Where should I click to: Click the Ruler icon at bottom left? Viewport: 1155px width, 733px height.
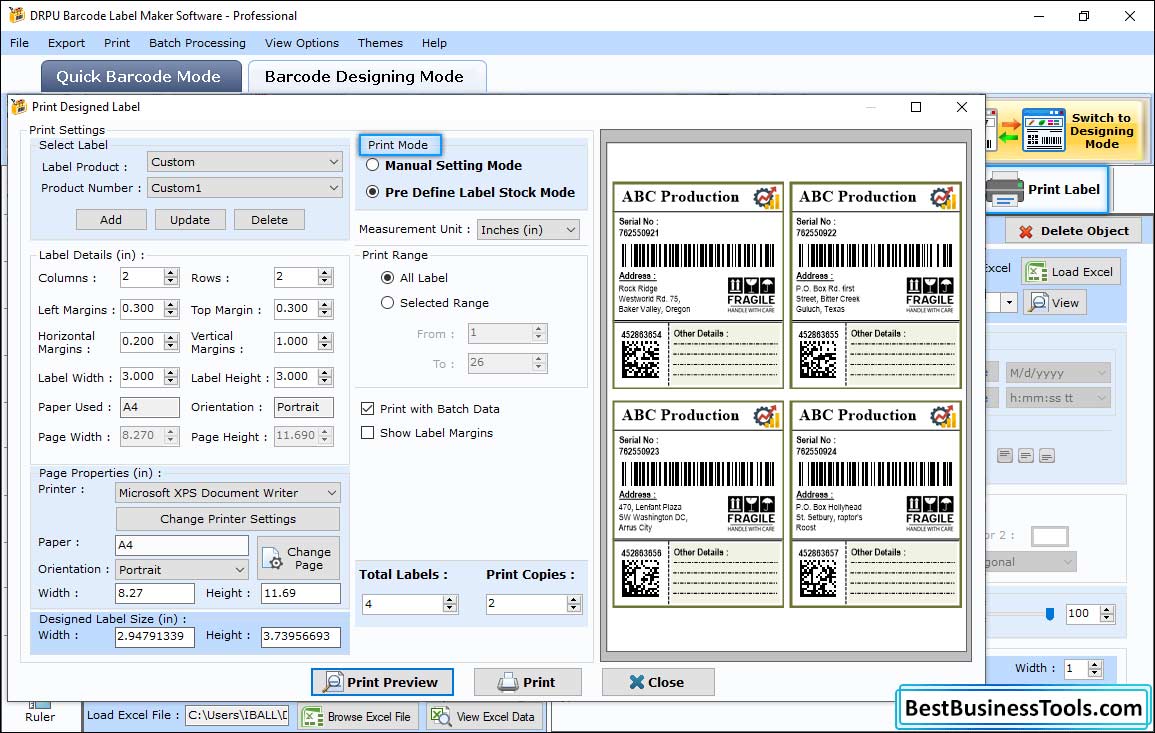39,706
